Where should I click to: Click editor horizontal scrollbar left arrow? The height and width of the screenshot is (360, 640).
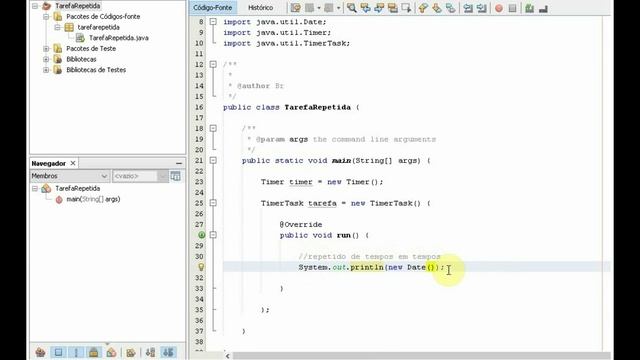227,356
